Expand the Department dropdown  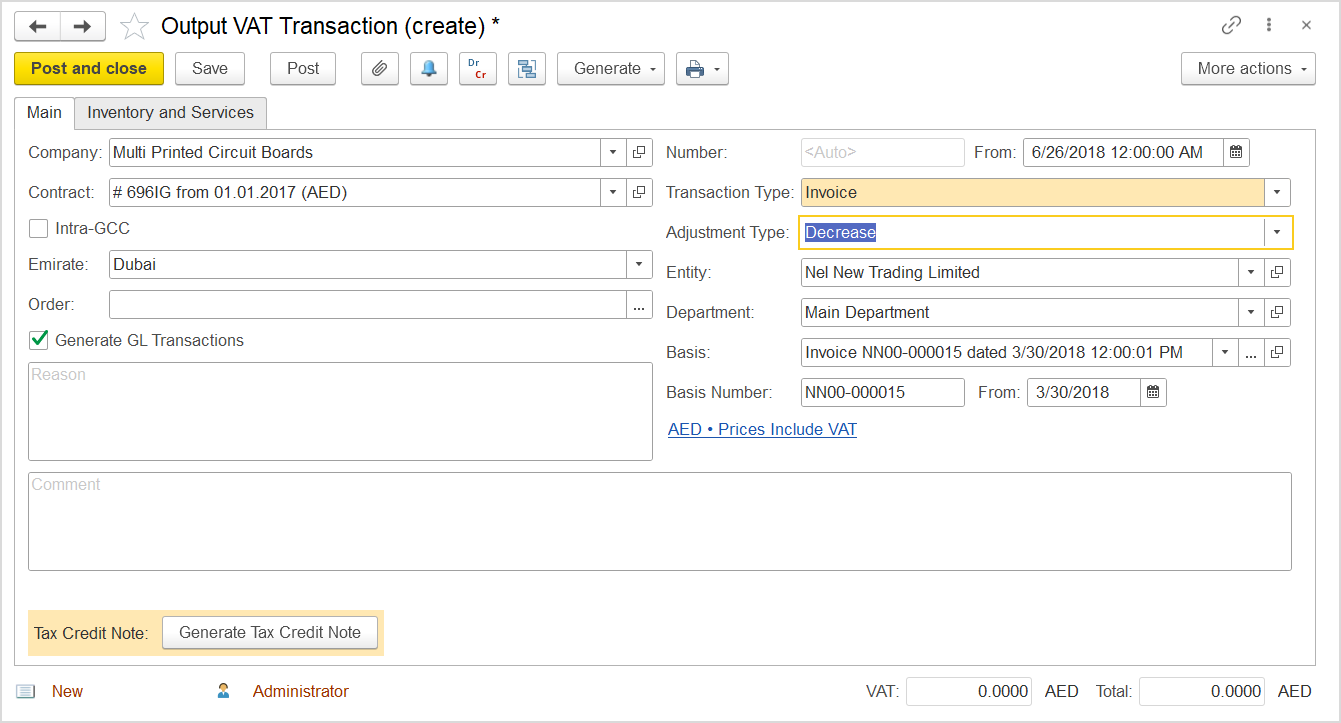[1251, 313]
